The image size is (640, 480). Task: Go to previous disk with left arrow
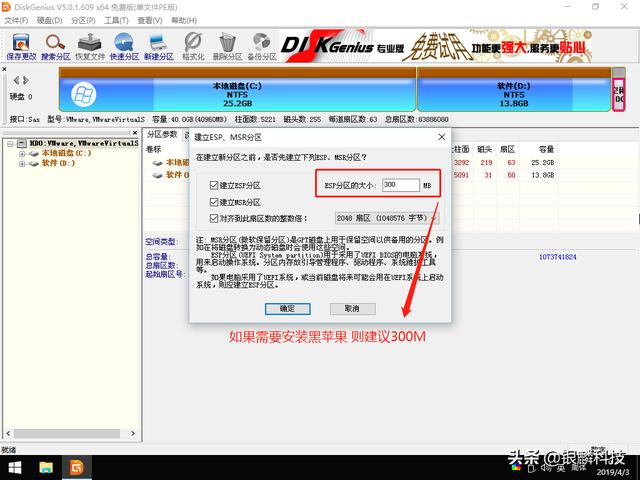(x=16, y=80)
